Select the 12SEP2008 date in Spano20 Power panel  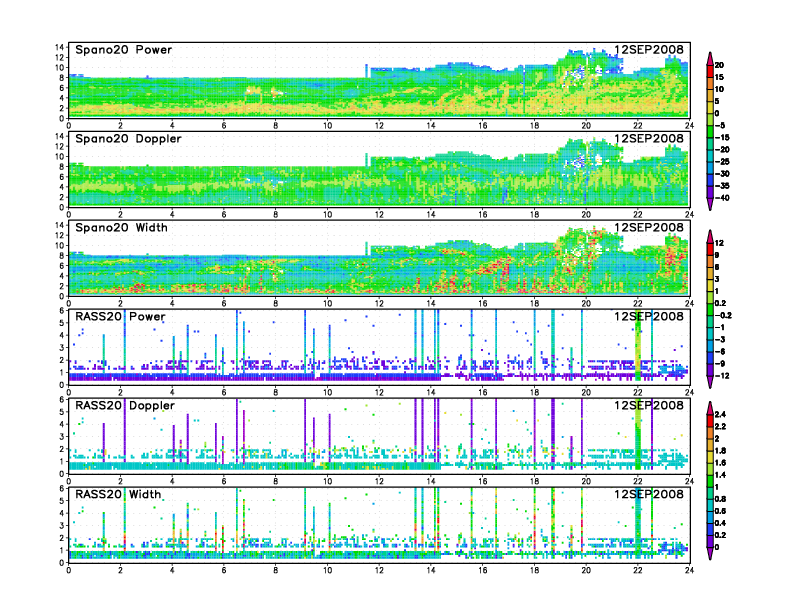[x=649, y=49]
